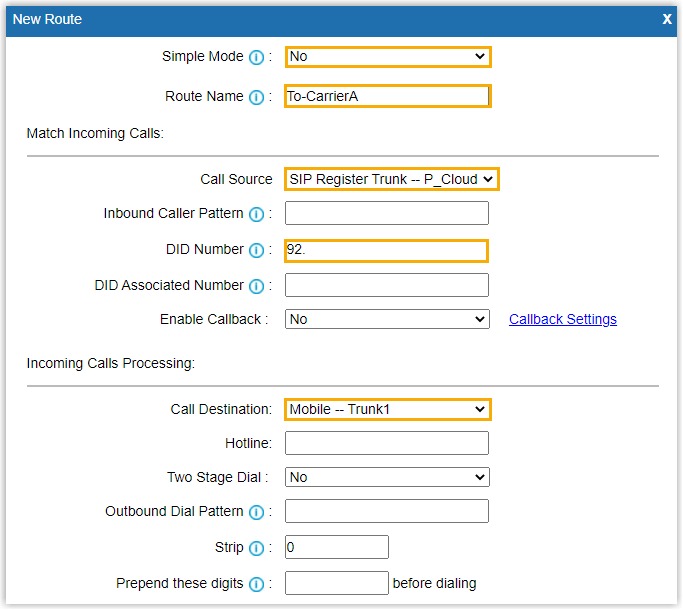Open the Simple Mode dropdown
The width and height of the screenshot is (683, 610).
(x=387, y=57)
